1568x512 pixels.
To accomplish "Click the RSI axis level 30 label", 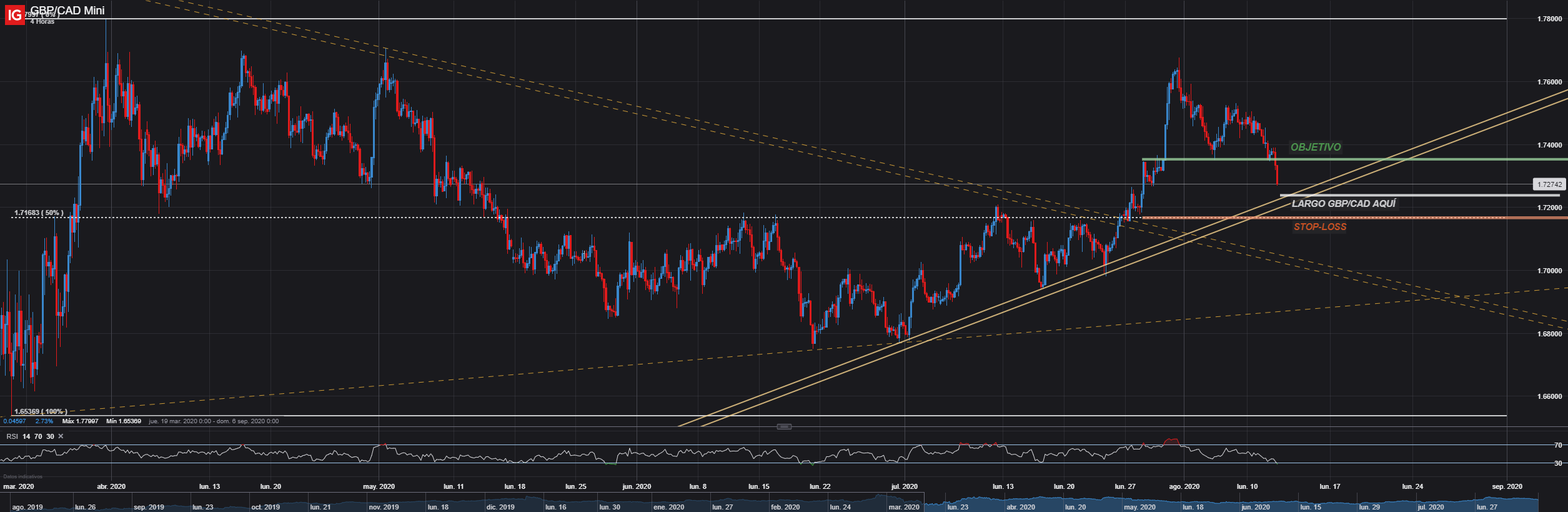I will [1558, 463].
